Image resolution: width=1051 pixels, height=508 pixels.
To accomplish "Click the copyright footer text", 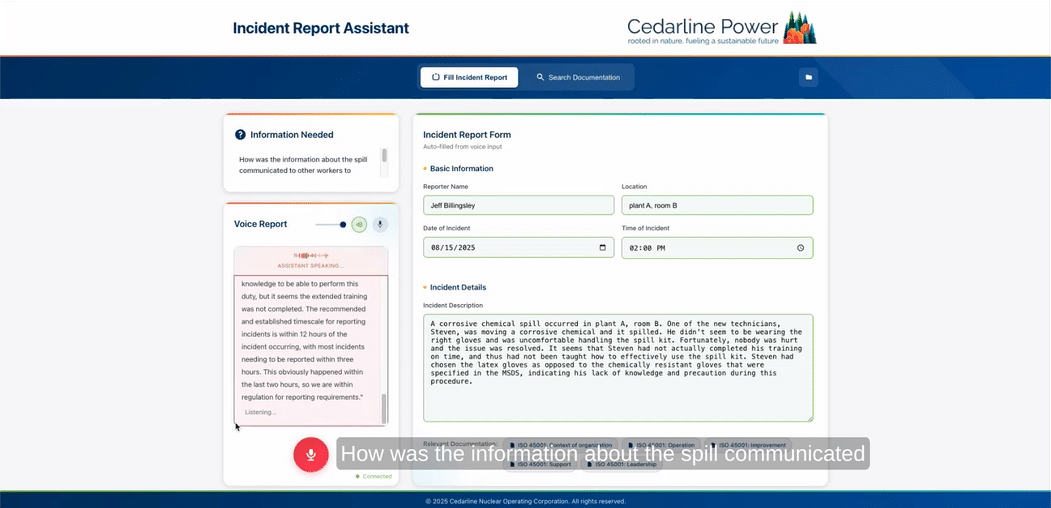I will [526, 501].
